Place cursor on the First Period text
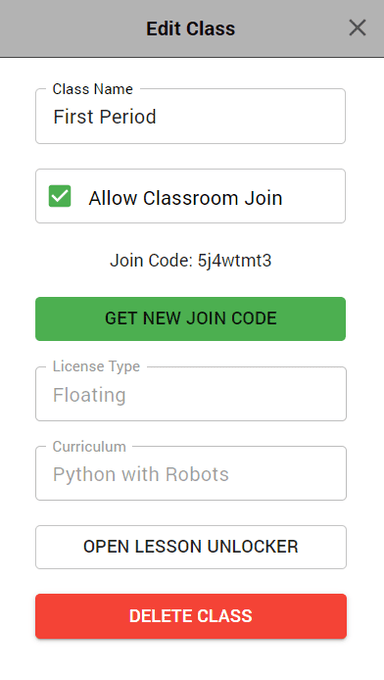384x680 pixels. pyautogui.click(x=105, y=117)
